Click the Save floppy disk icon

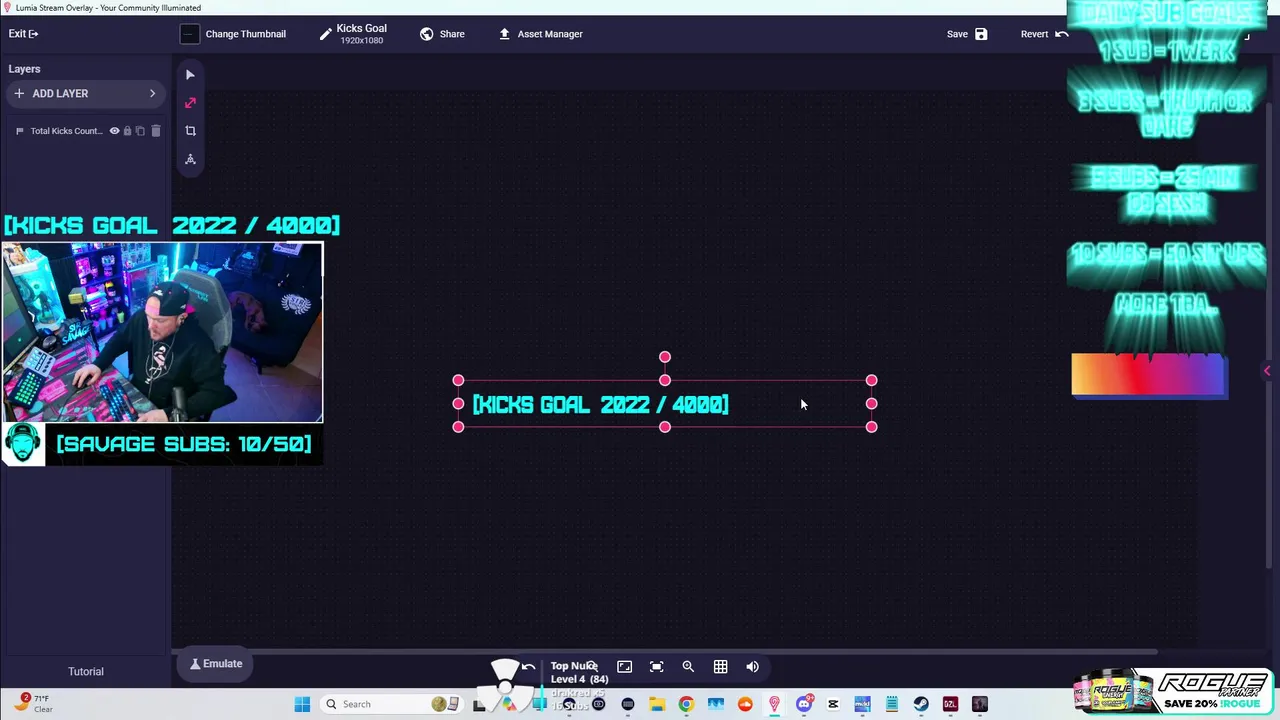pyautogui.click(x=981, y=34)
